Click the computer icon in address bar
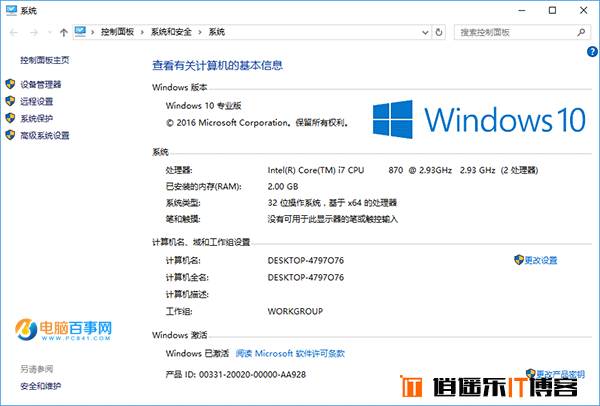The height and width of the screenshot is (406, 600). coord(80,31)
